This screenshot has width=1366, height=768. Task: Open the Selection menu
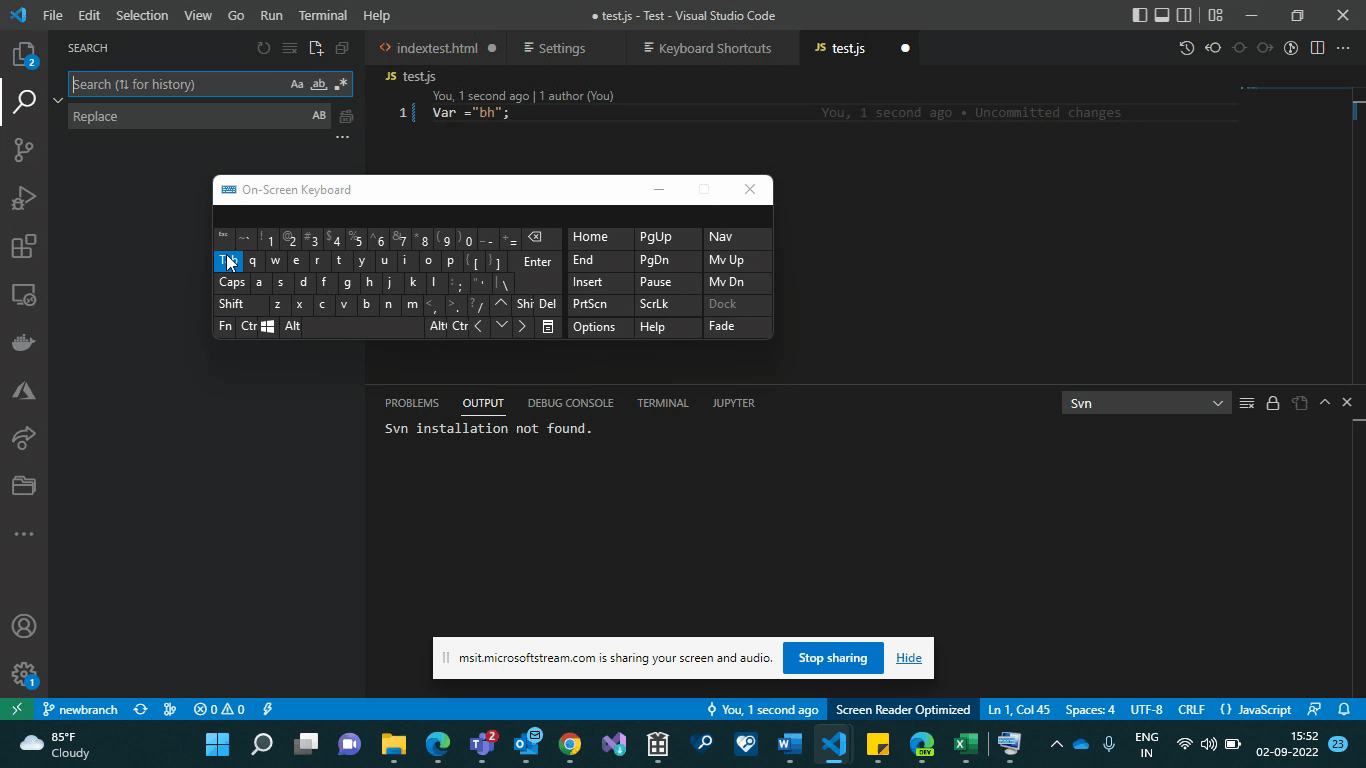click(x=142, y=15)
